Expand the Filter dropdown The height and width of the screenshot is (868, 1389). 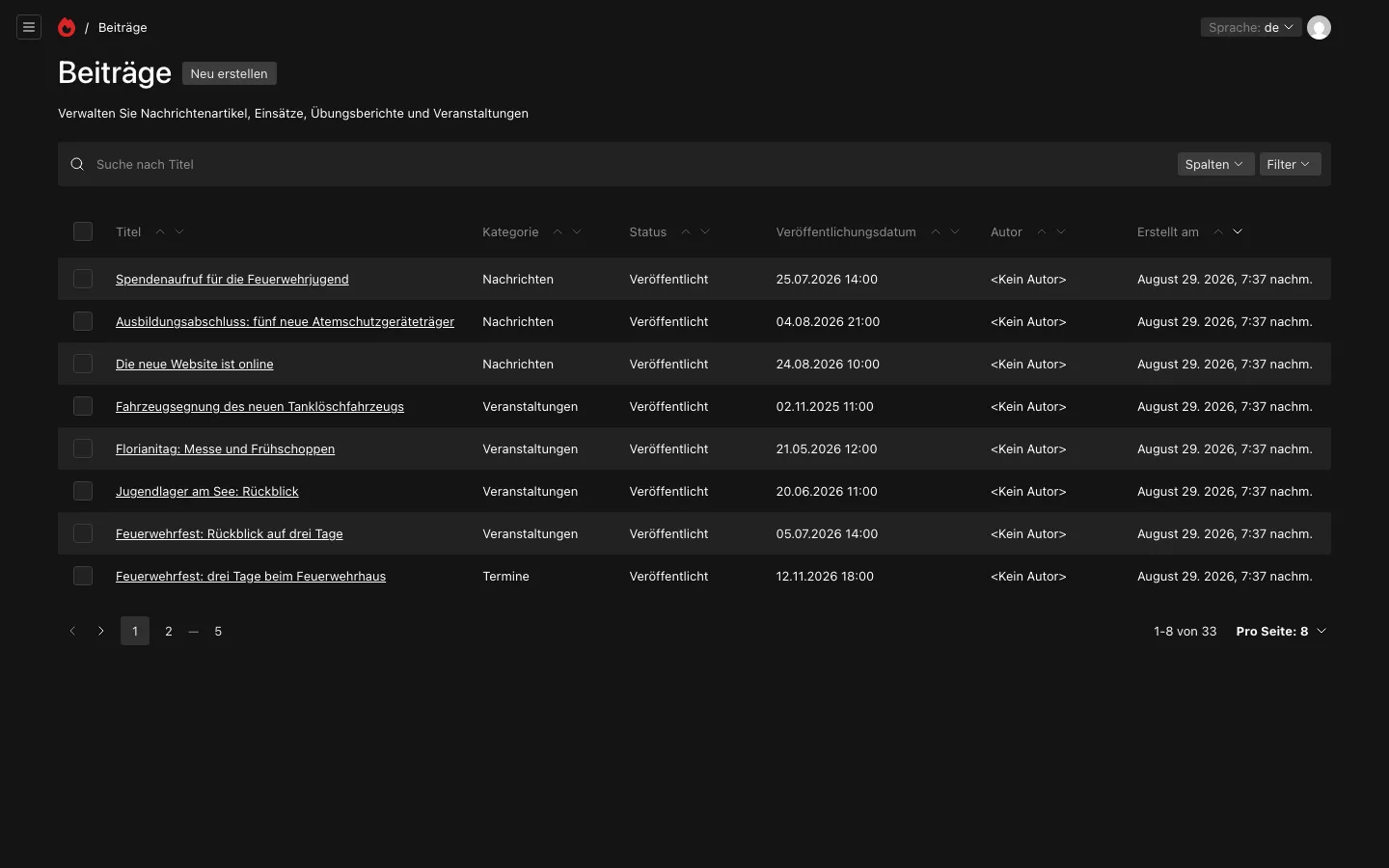pos(1290,164)
